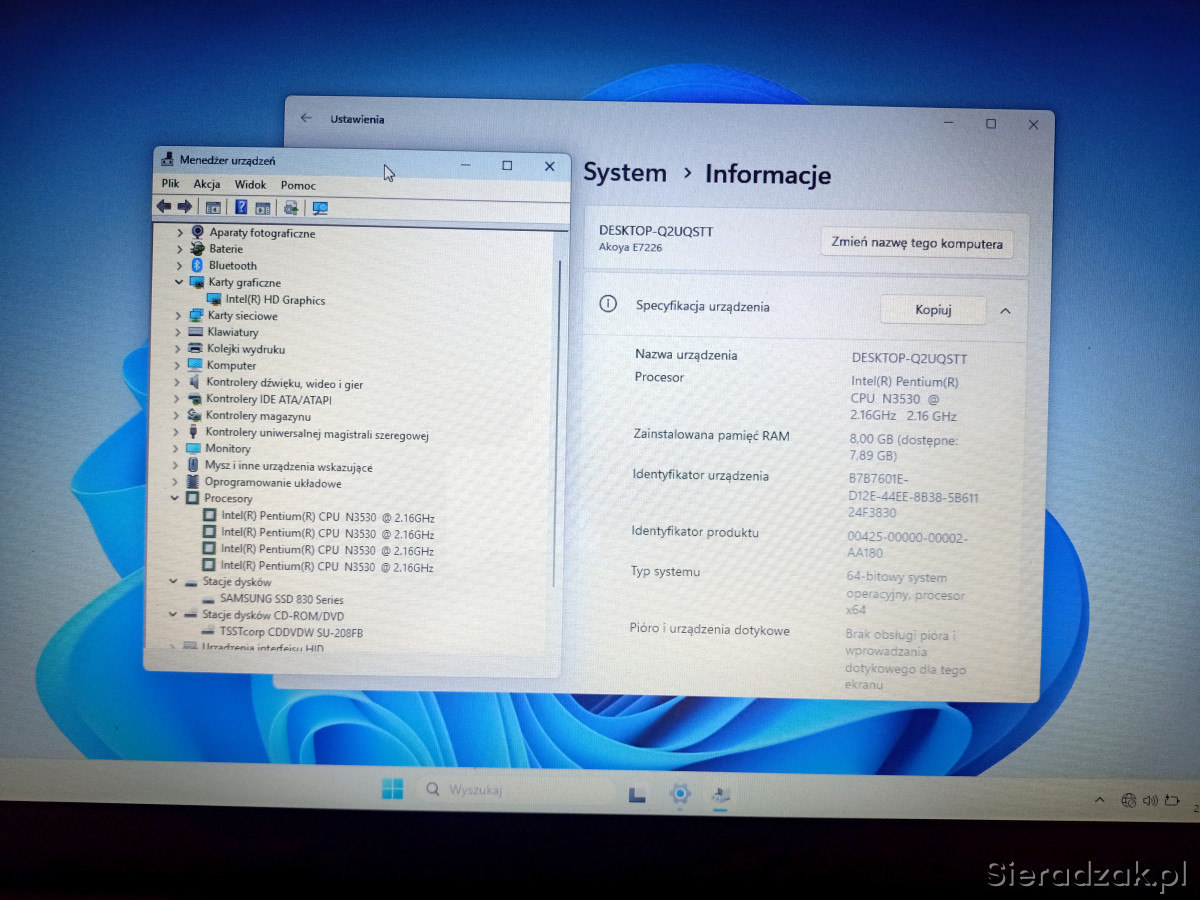Collapse the Karty graficzne category
Viewport: 1200px width, 900px height.
click(179, 283)
